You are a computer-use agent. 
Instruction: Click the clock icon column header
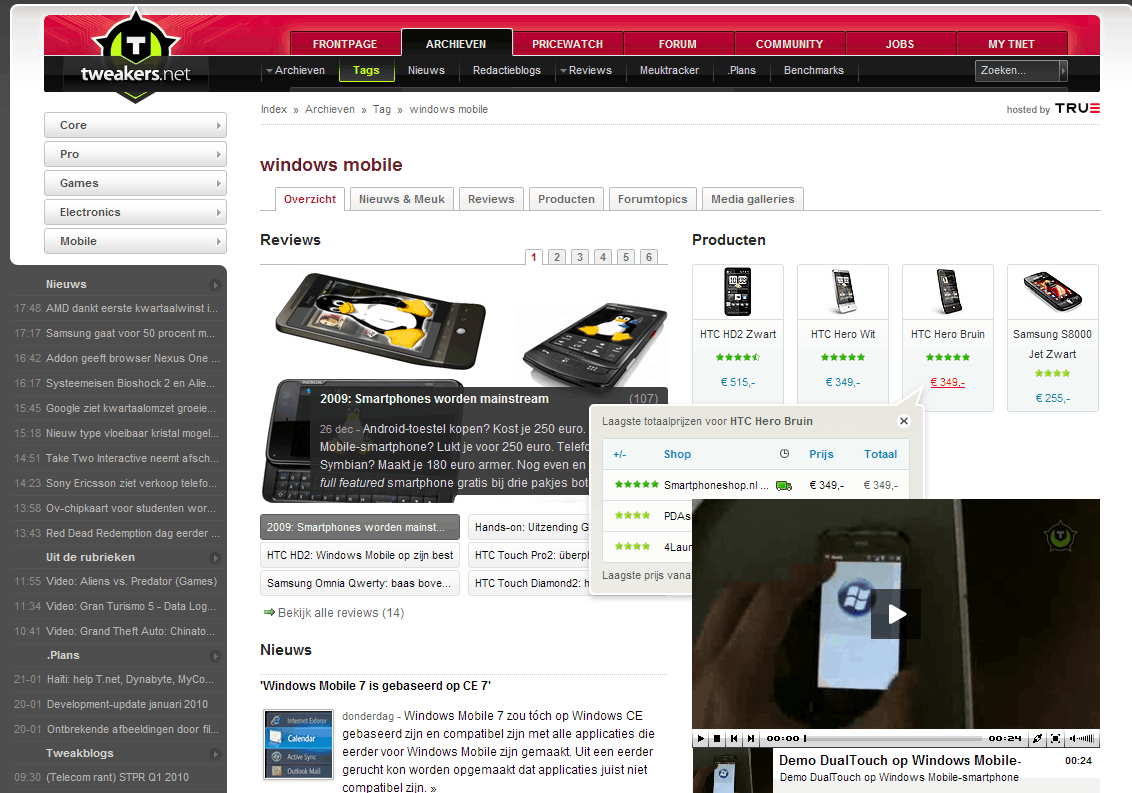784,454
